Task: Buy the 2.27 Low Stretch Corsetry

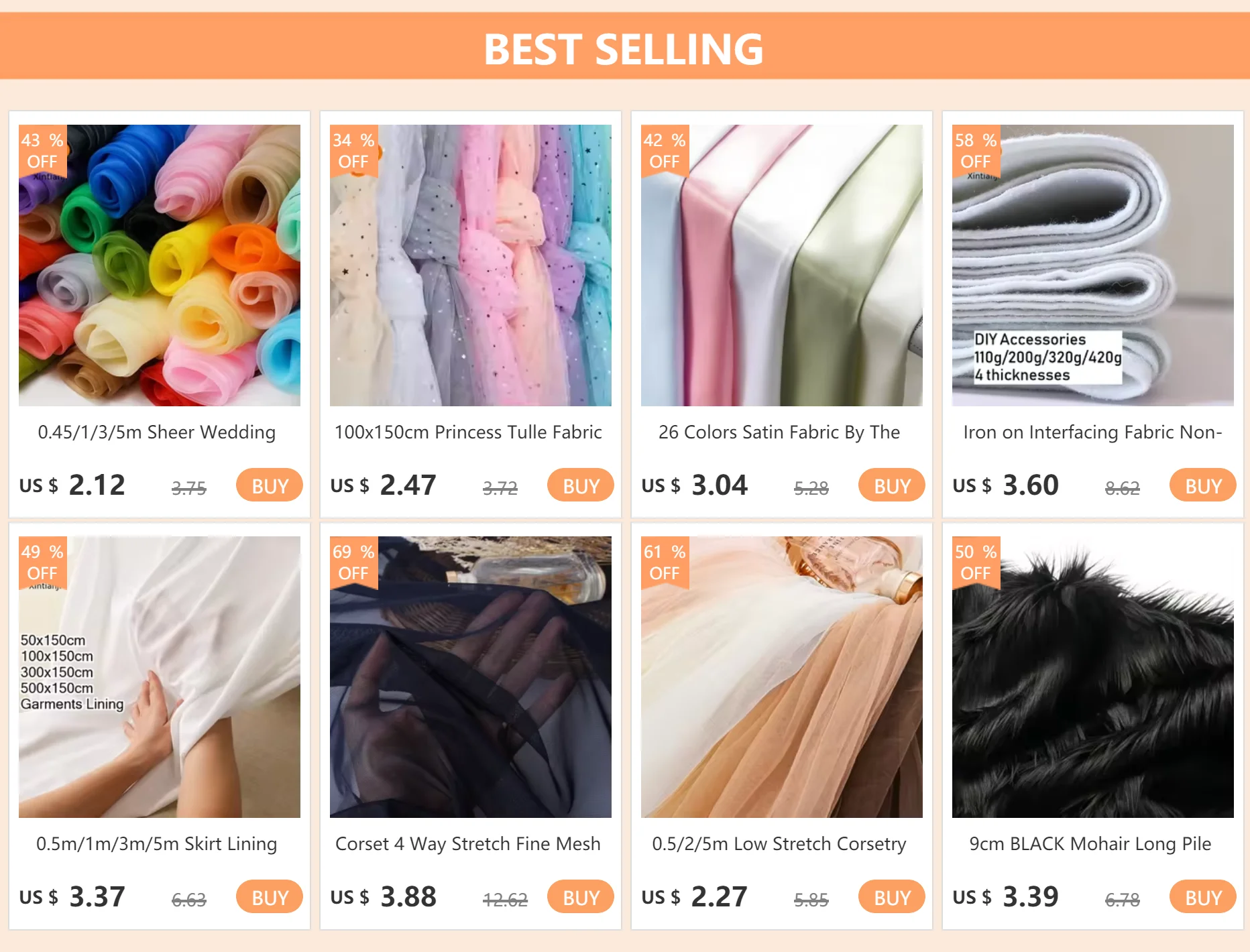Action: pos(892,897)
